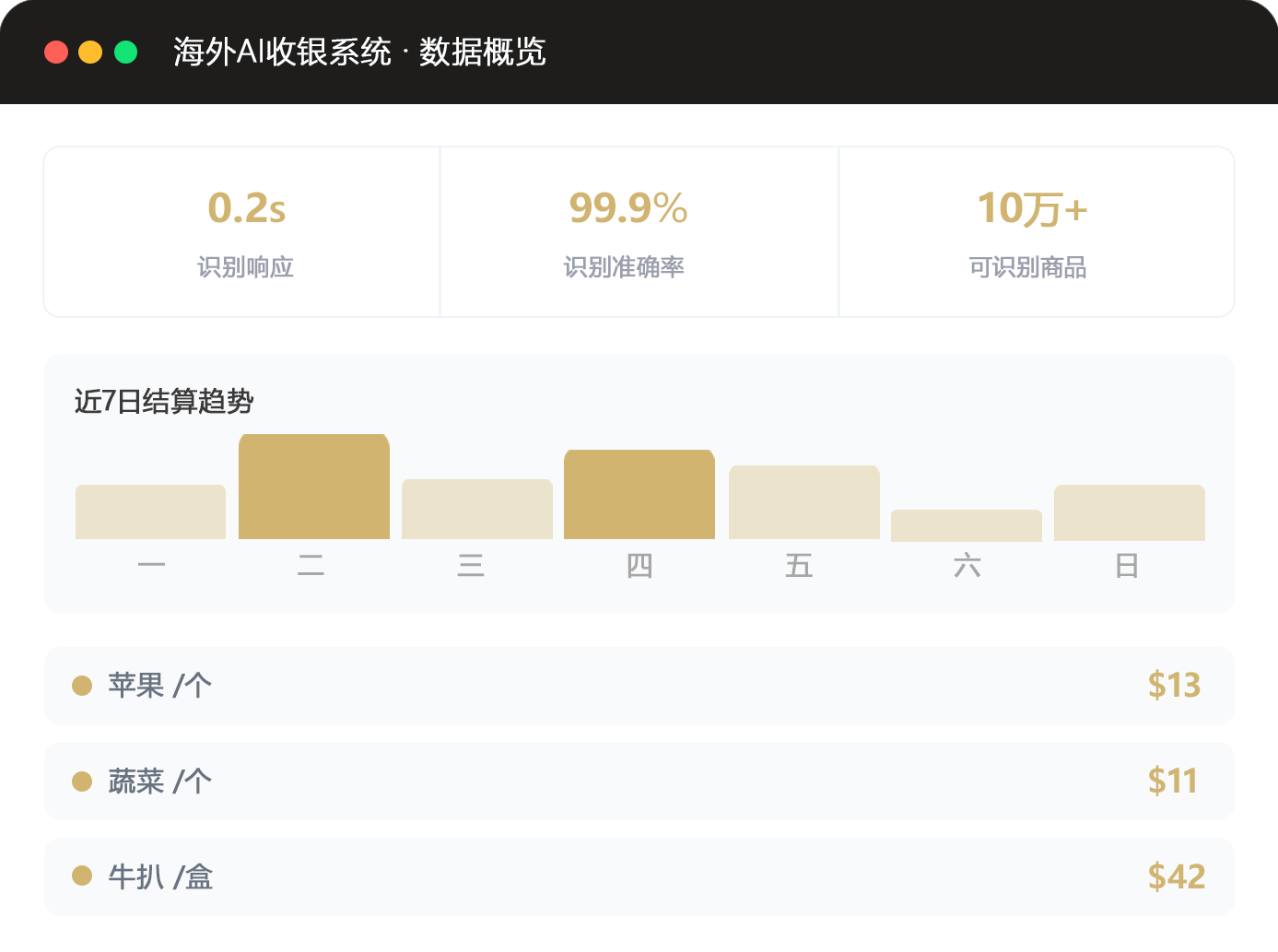The height and width of the screenshot is (952, 1278).
Task: Click the Monday (一) bar in chart
Action: (x=151, y=511)
